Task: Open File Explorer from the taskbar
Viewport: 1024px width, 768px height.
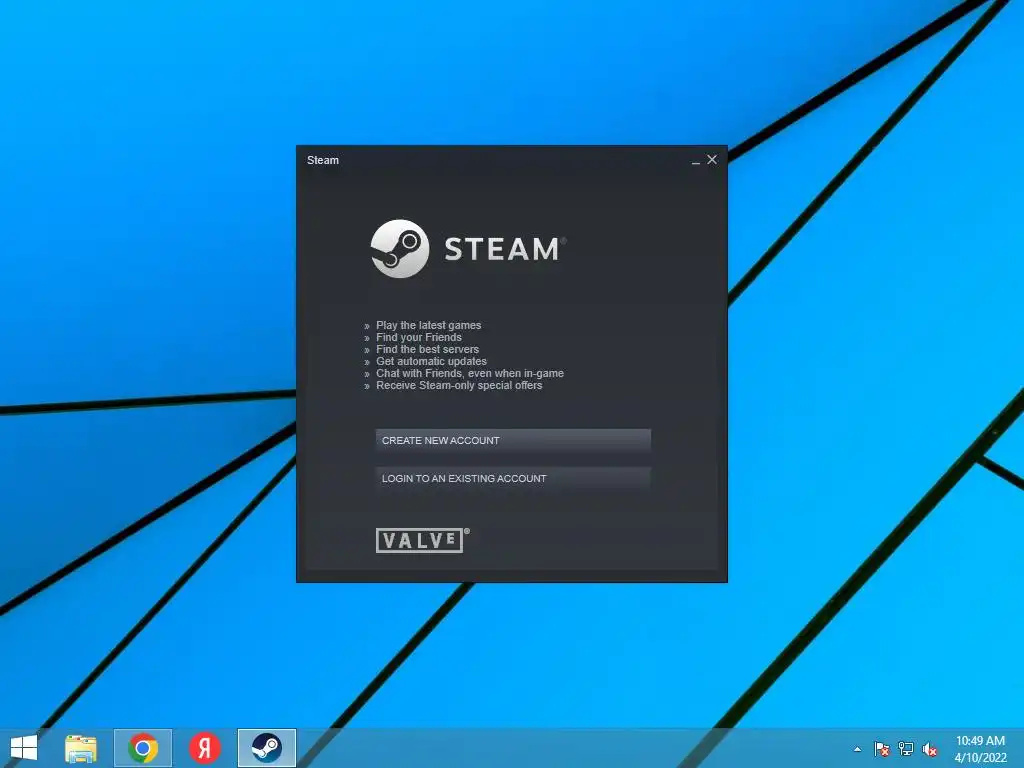Action: [81, 748]
